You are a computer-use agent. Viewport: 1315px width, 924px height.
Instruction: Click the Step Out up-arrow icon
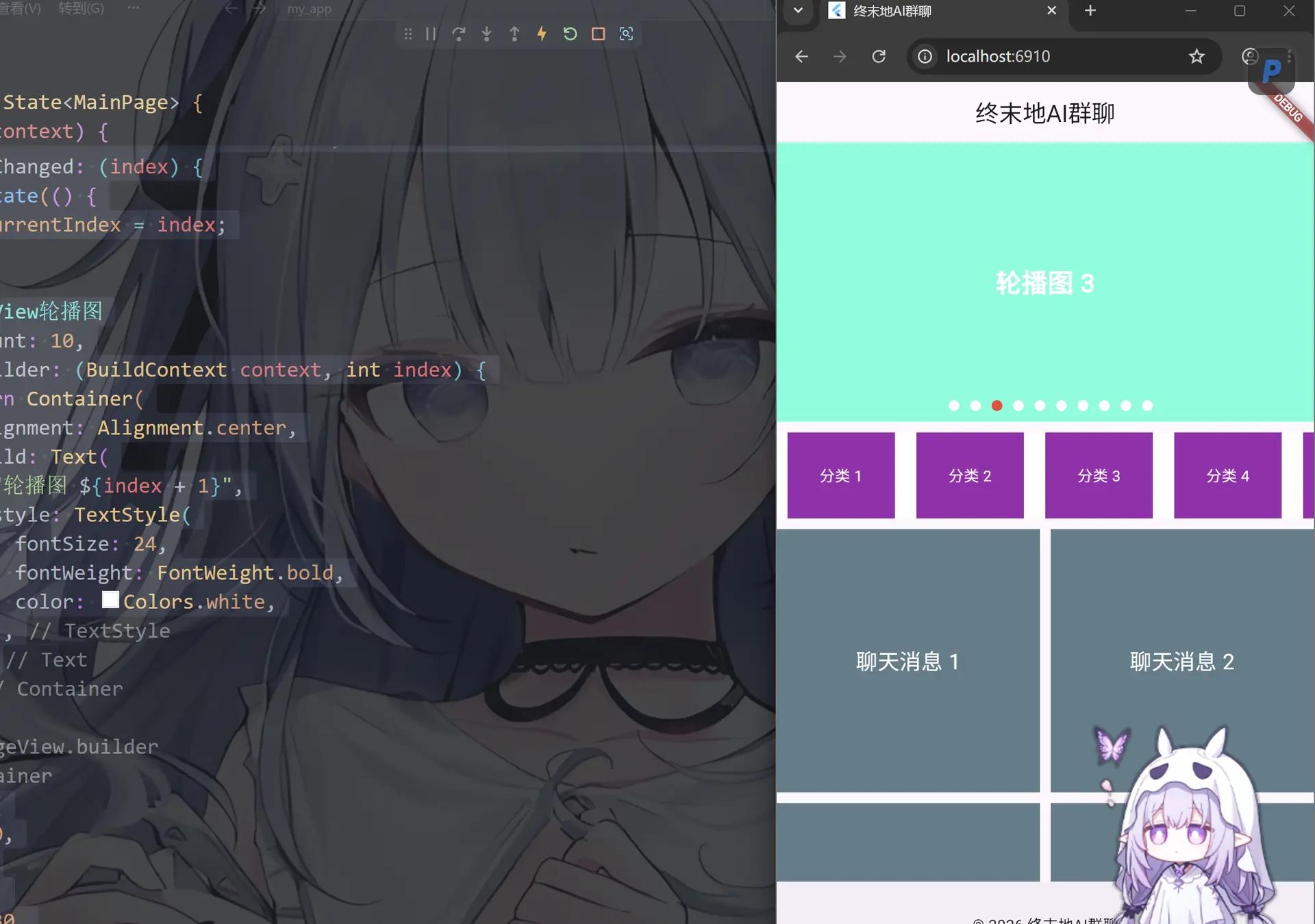coord(514,34)
